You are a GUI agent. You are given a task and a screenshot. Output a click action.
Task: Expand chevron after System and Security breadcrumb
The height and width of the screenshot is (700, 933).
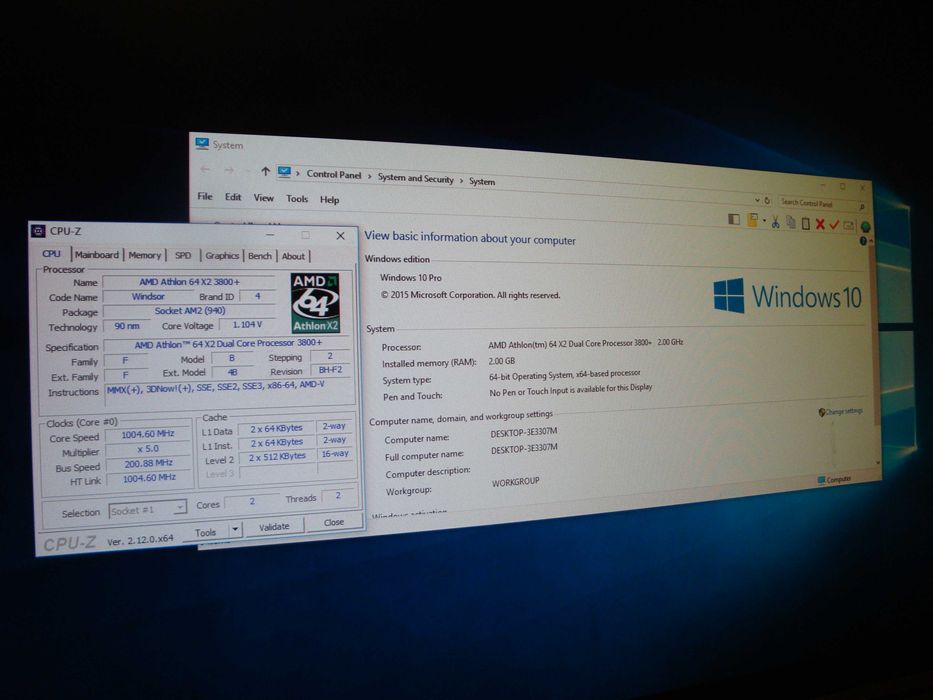coord(461,180)
